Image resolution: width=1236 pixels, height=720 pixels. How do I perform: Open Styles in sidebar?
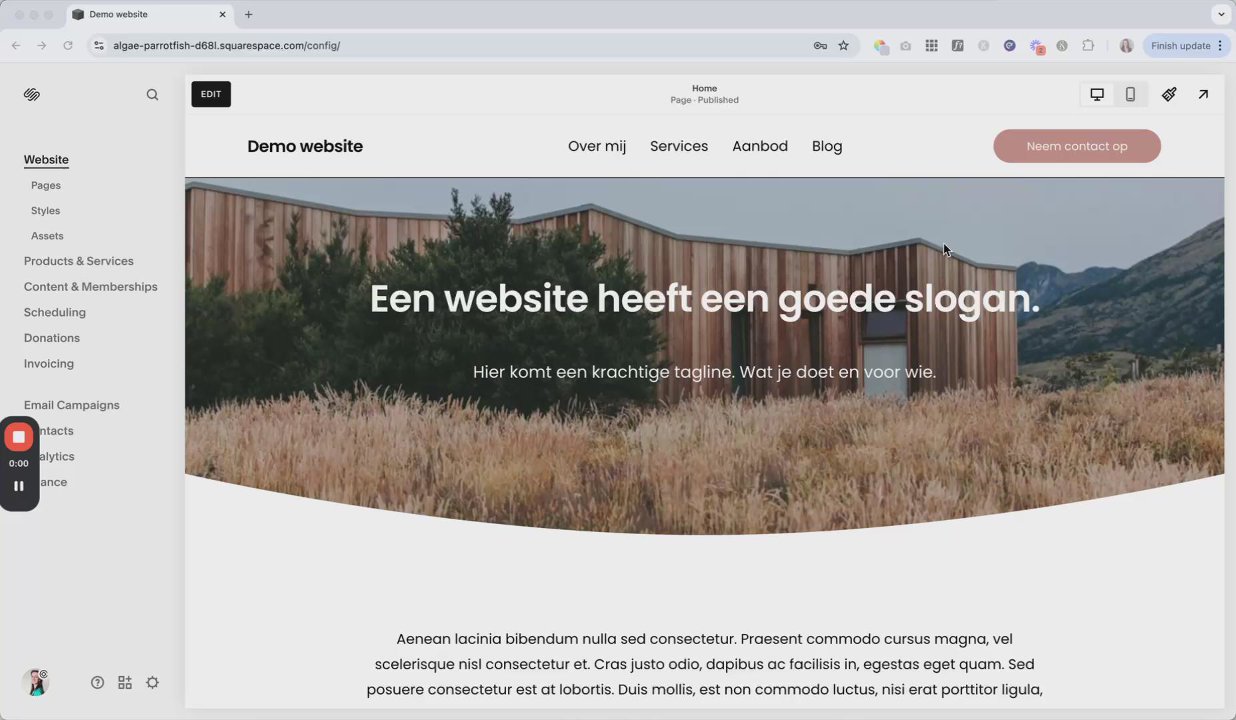[46, 211]
